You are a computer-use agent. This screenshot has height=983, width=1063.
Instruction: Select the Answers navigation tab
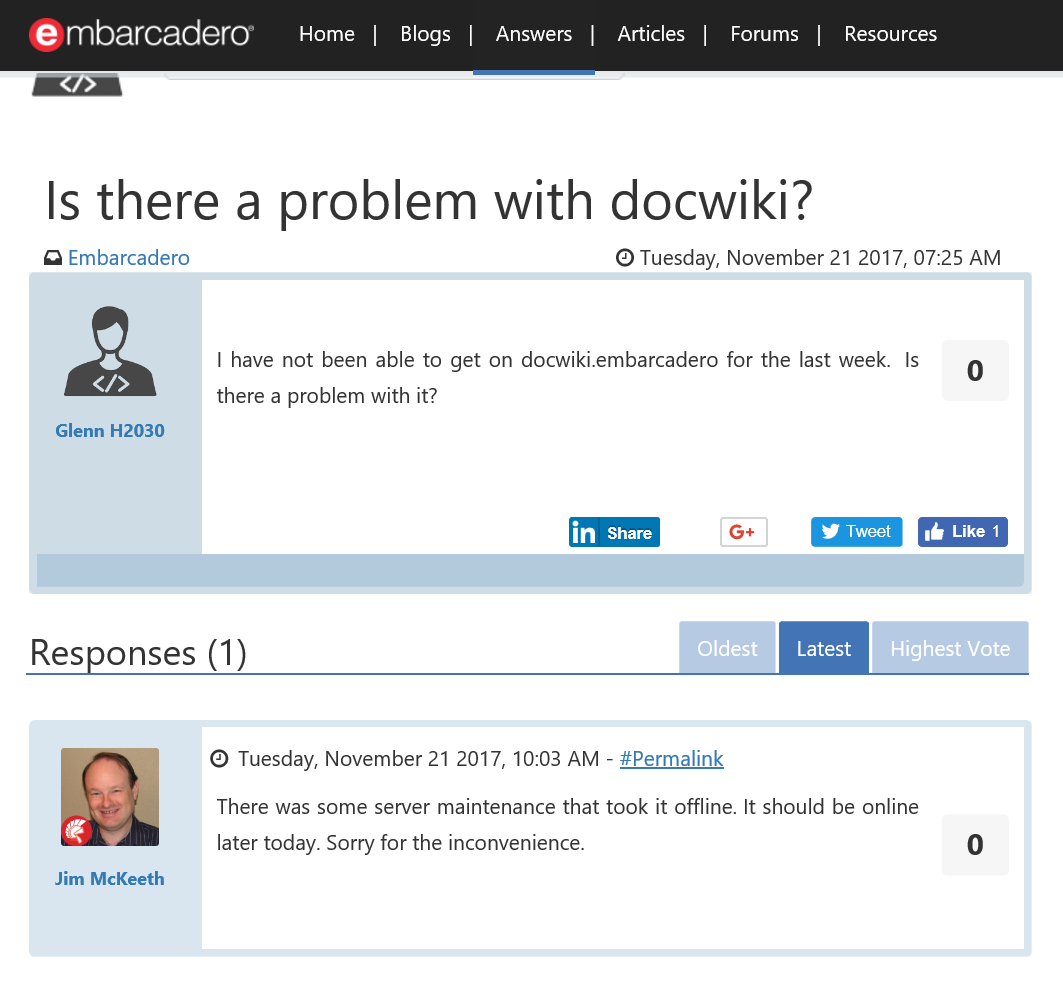(x=533, y=34)
